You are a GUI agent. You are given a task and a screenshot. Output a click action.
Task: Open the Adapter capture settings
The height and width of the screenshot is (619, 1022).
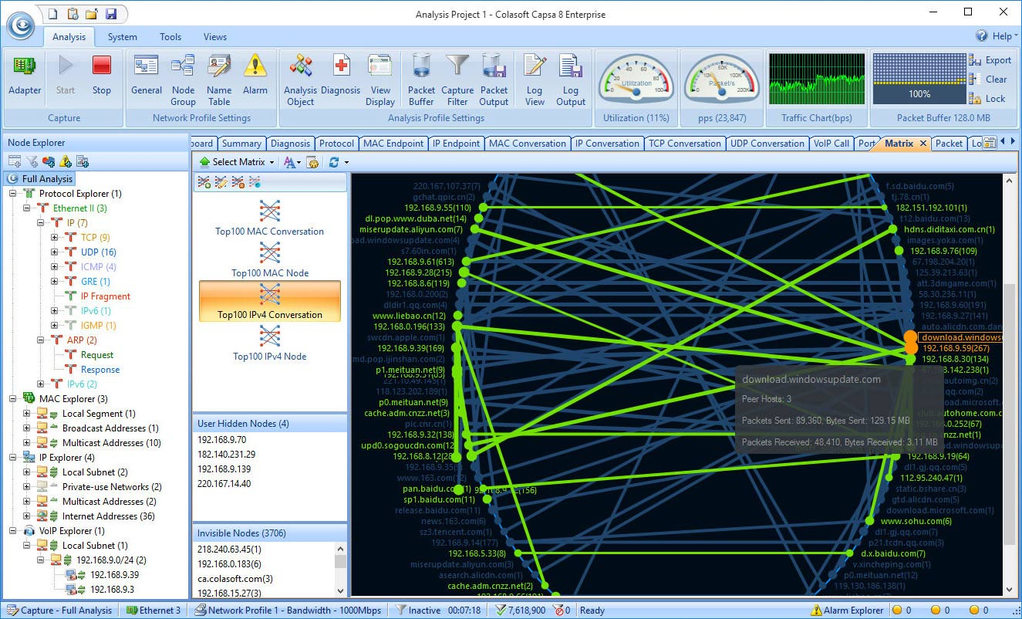click(25, 77)
